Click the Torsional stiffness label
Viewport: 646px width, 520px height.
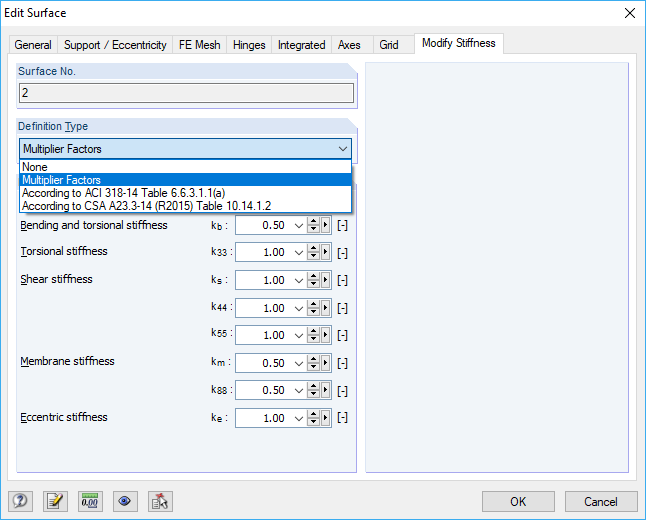coord(64,251)
